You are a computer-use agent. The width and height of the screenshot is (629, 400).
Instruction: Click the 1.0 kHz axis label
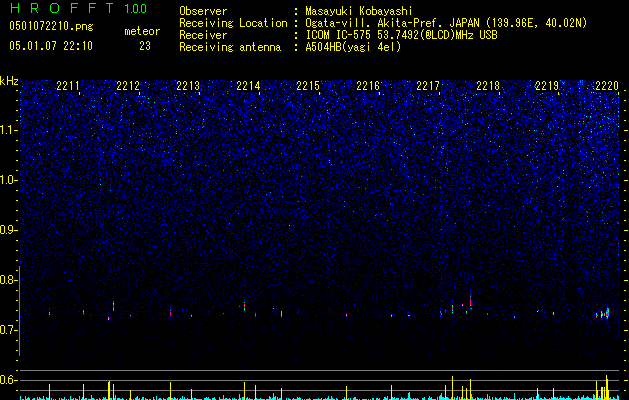tap(9, 180)
